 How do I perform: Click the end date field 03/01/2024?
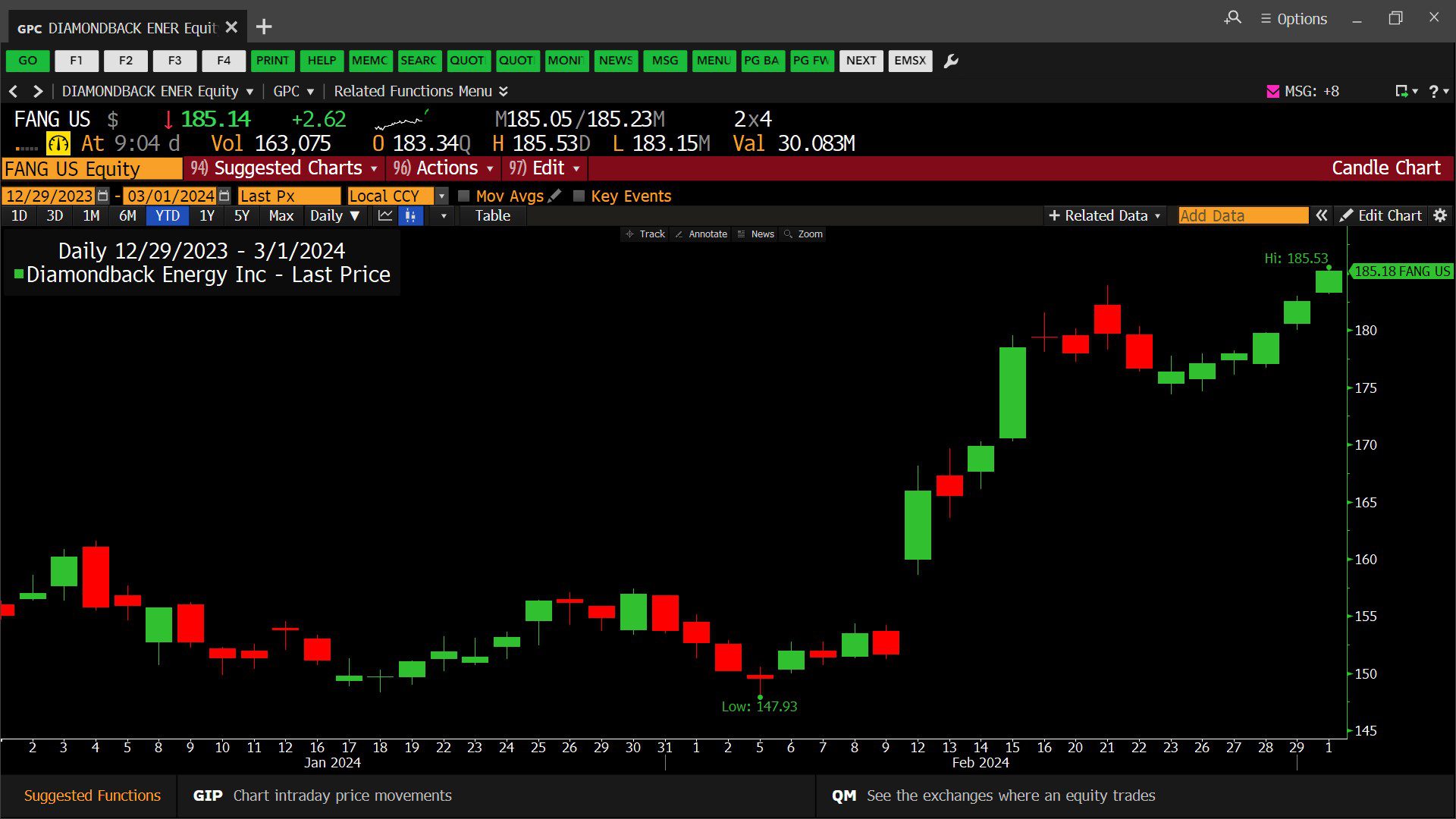pyautogui.click(x=170, y=196)
